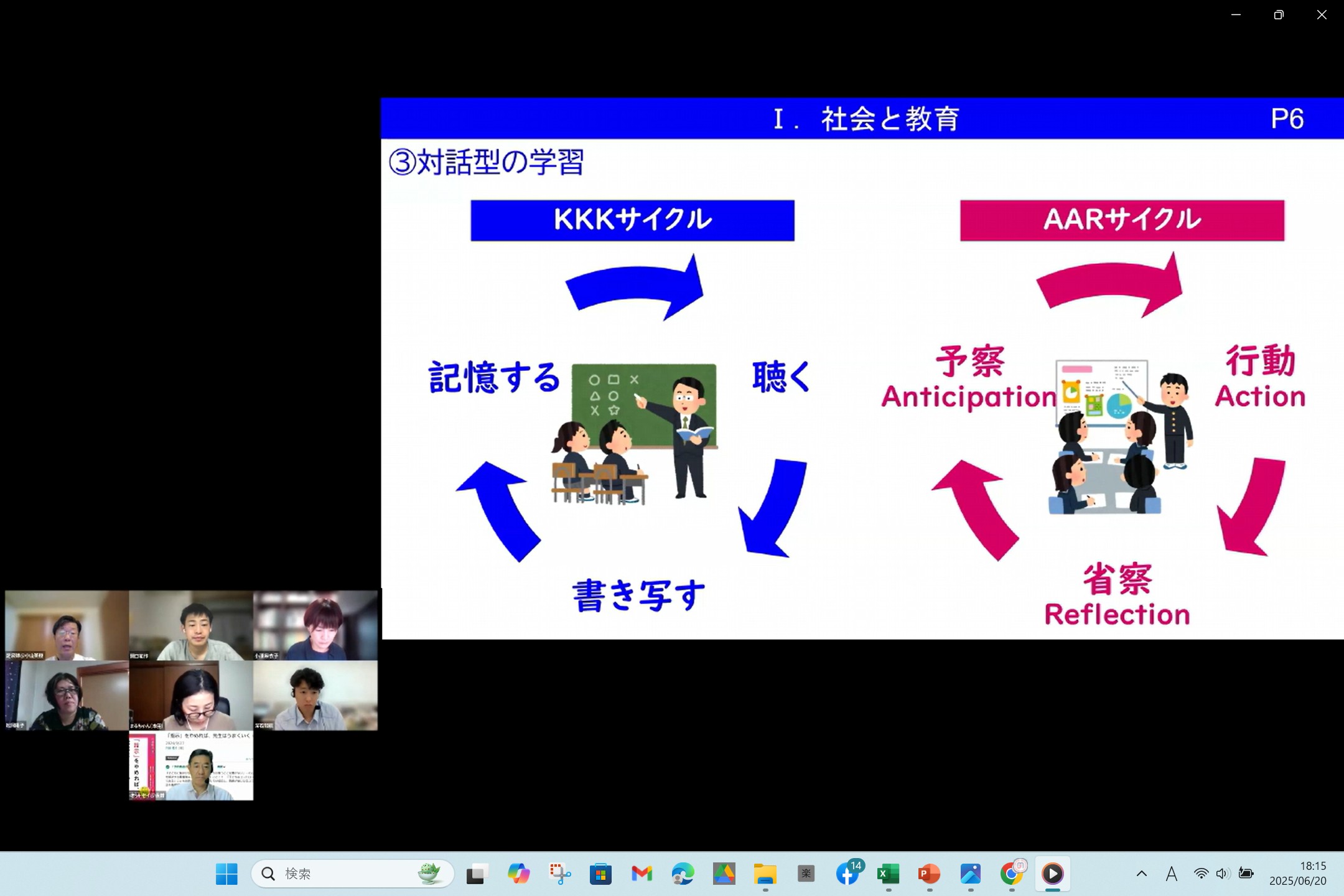The width and height of the screenshot is (1344, 896).
Task: Click the heading ③対話型の学習
Action: pos(486,162)
